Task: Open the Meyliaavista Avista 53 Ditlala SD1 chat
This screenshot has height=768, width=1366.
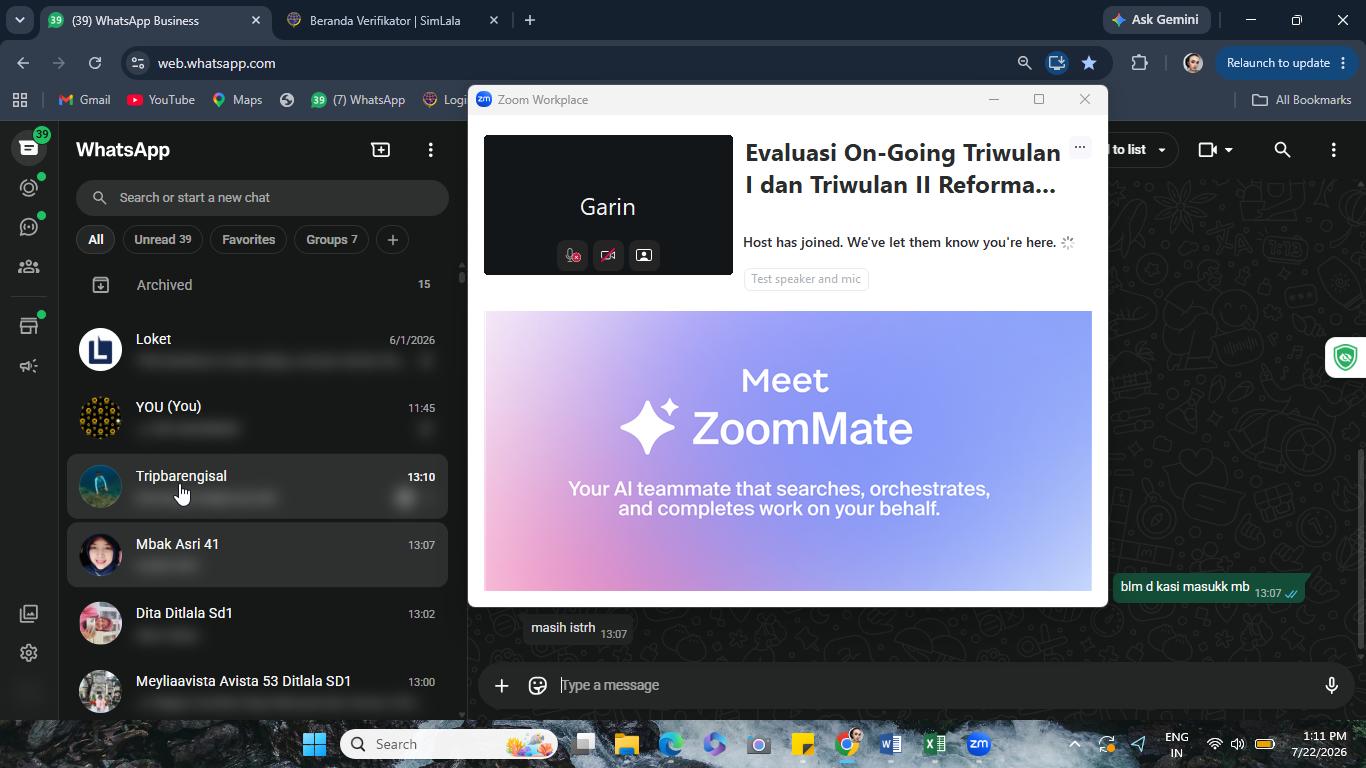Action: (x=258, y=691)
